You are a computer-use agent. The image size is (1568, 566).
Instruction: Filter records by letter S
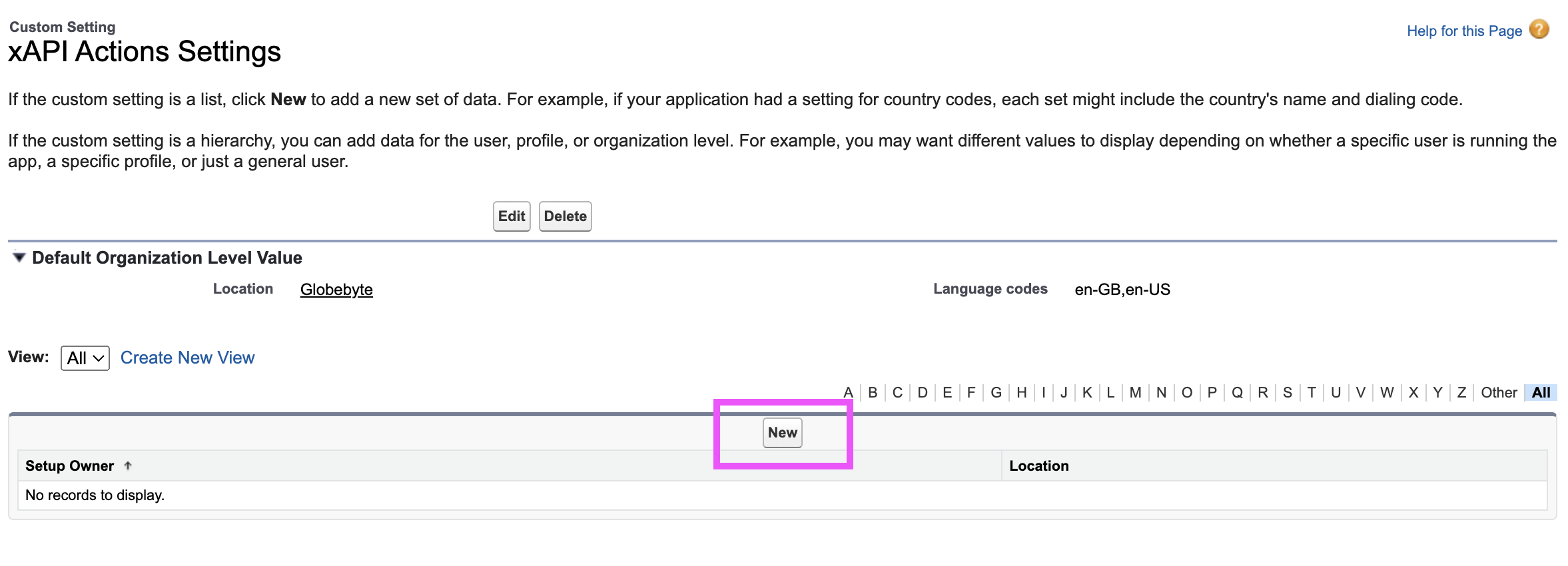pyautogui.click(x=1287, y=393)
